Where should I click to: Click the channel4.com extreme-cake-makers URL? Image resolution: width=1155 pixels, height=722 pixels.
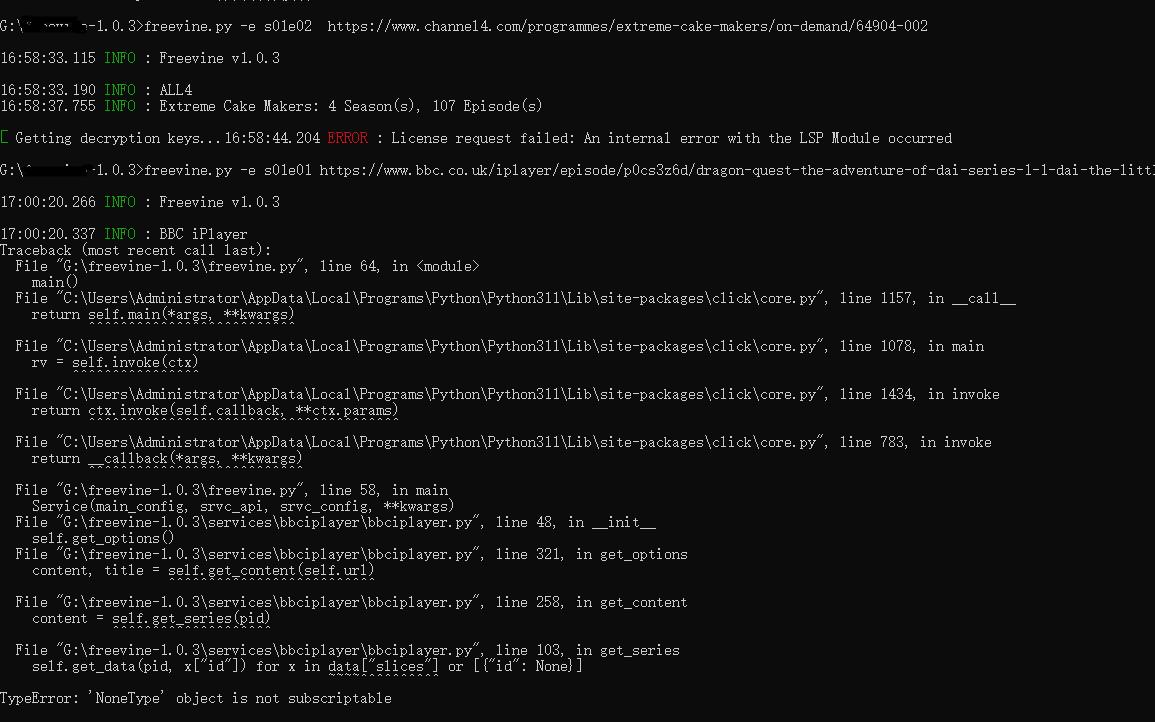[x=628, y=27]
